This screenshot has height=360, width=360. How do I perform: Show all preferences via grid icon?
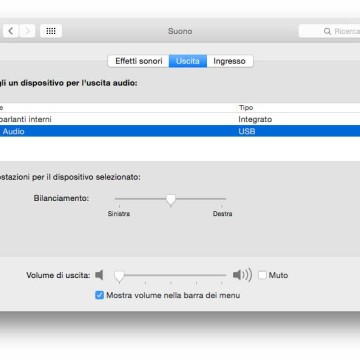pyautogui.click(x=51, y=31)
